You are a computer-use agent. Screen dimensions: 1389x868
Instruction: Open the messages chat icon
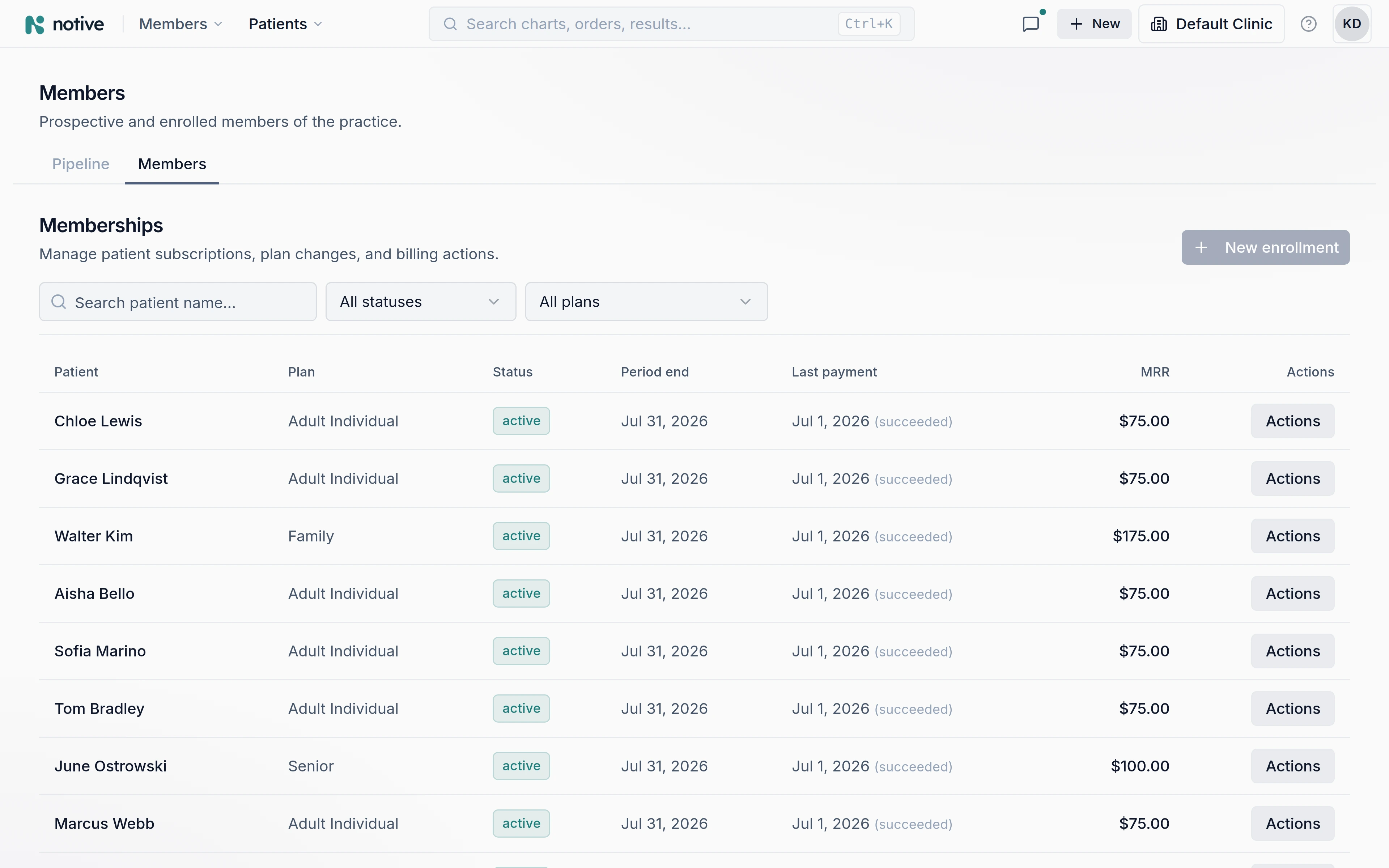[1031, 24]
